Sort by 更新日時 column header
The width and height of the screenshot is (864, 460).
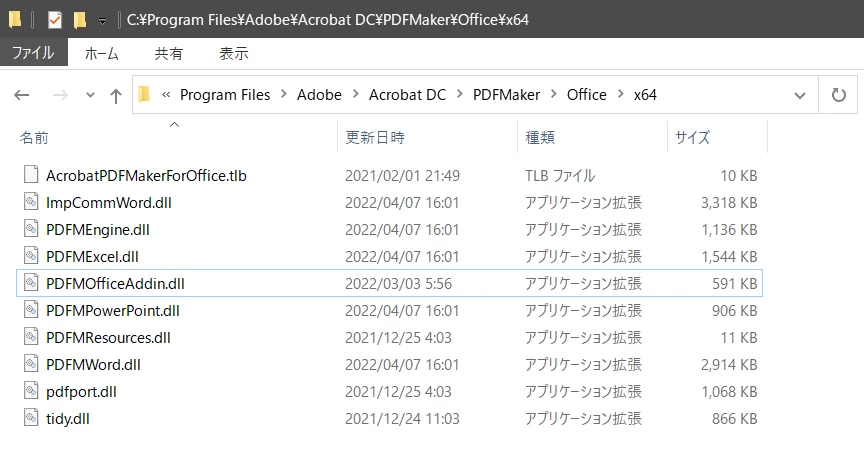[x=375, y=138]
